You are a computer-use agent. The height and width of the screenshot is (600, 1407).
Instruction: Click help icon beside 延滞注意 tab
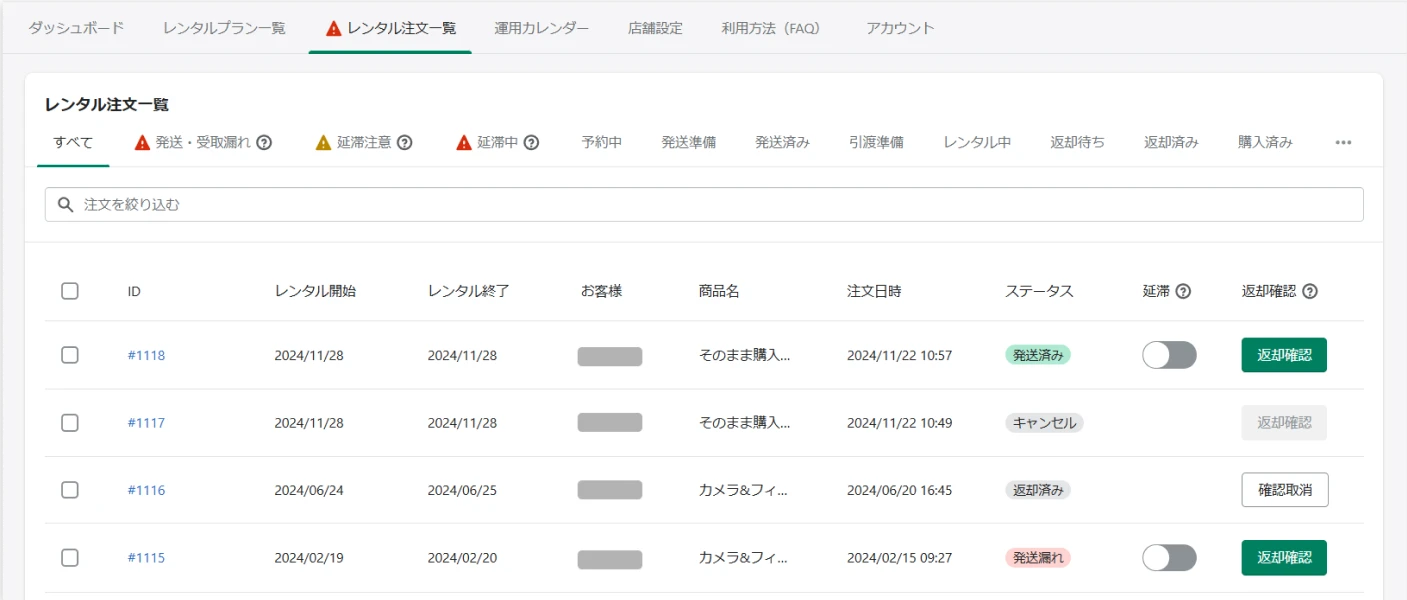tap(405, 143)
